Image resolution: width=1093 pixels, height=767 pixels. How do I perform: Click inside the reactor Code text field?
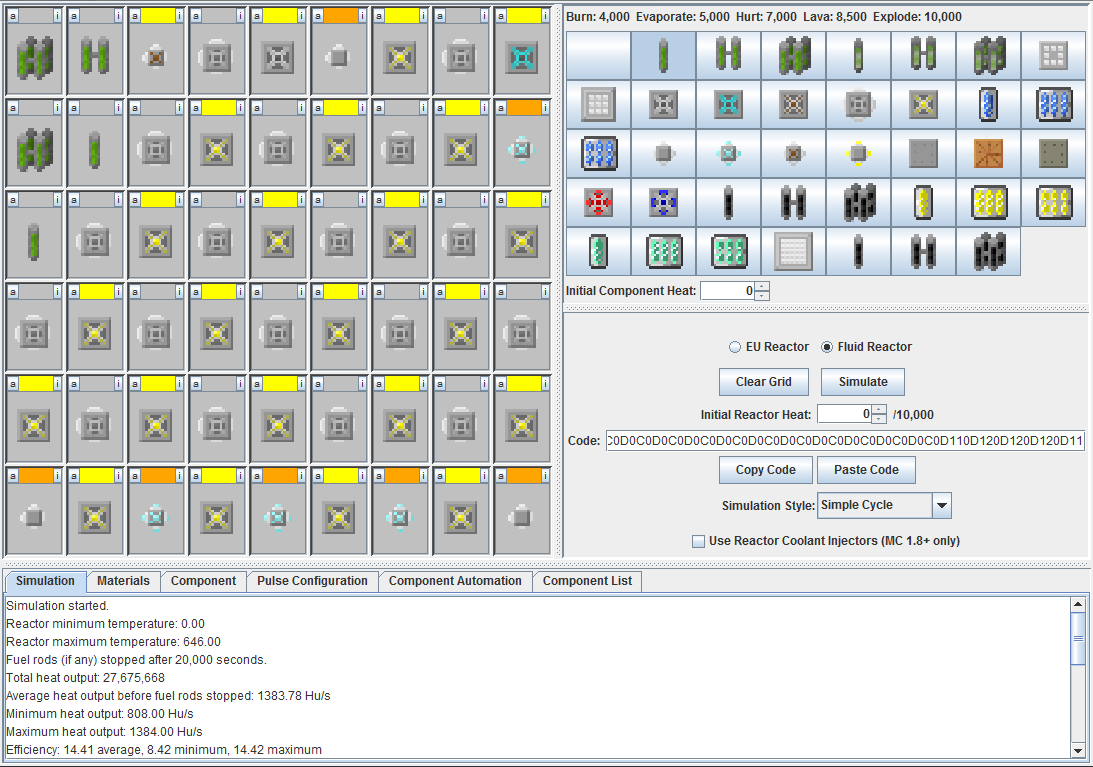(x=845, y=441)
